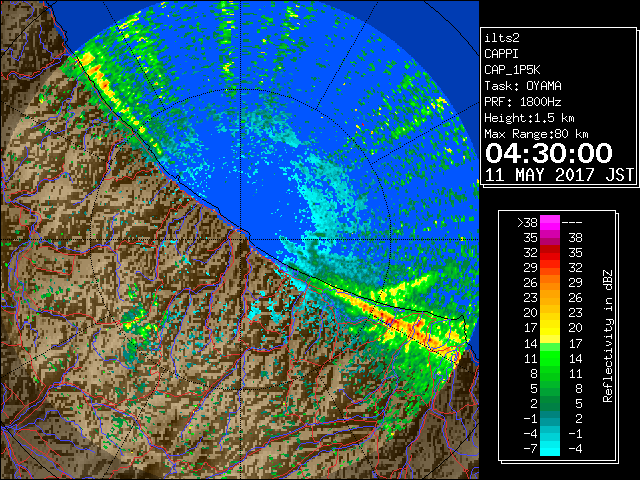Click the '-7' label left of the scale
Viewport: 640px width, 480px height.
pos(530,449)
